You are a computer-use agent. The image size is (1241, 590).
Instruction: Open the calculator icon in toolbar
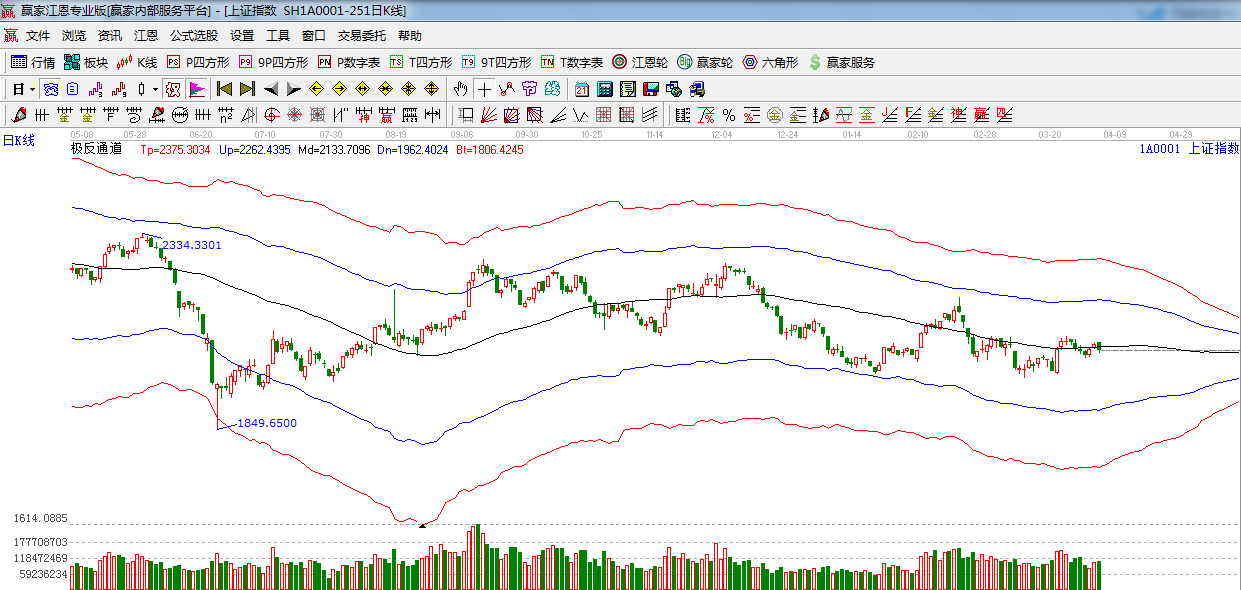click(604, 89)
